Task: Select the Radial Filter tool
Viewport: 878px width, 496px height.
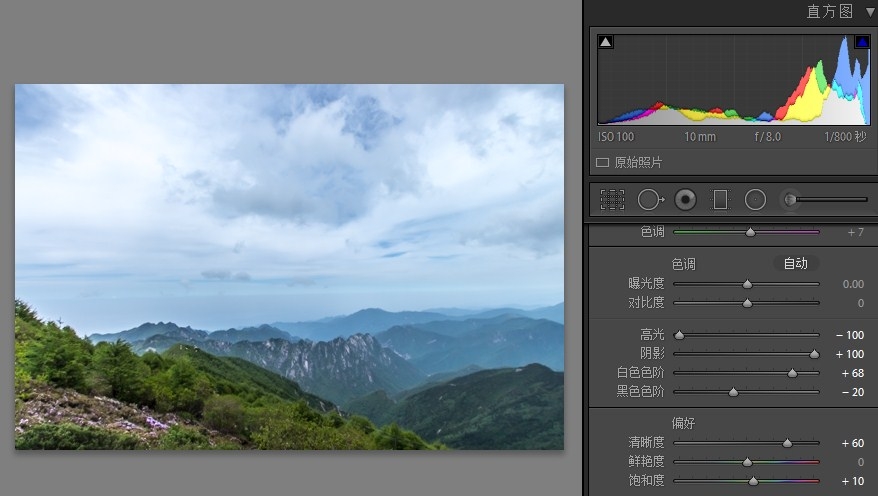Action: (755, 200)
